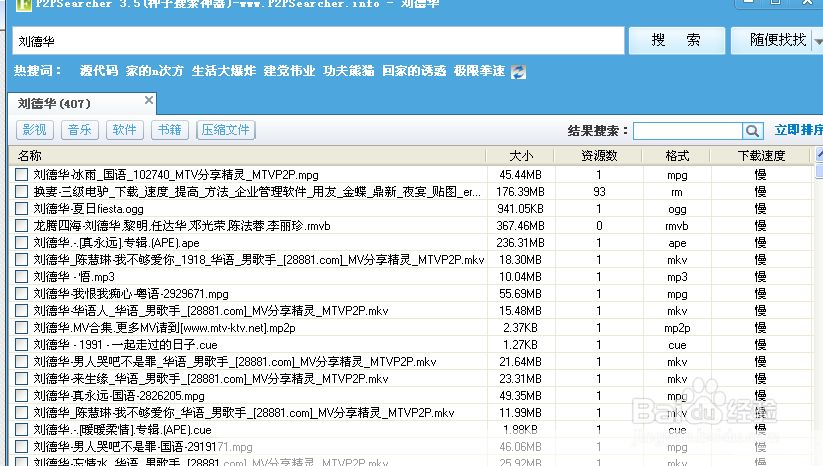Click hot keyword 功夫熊猫

(x=349, y=71)
